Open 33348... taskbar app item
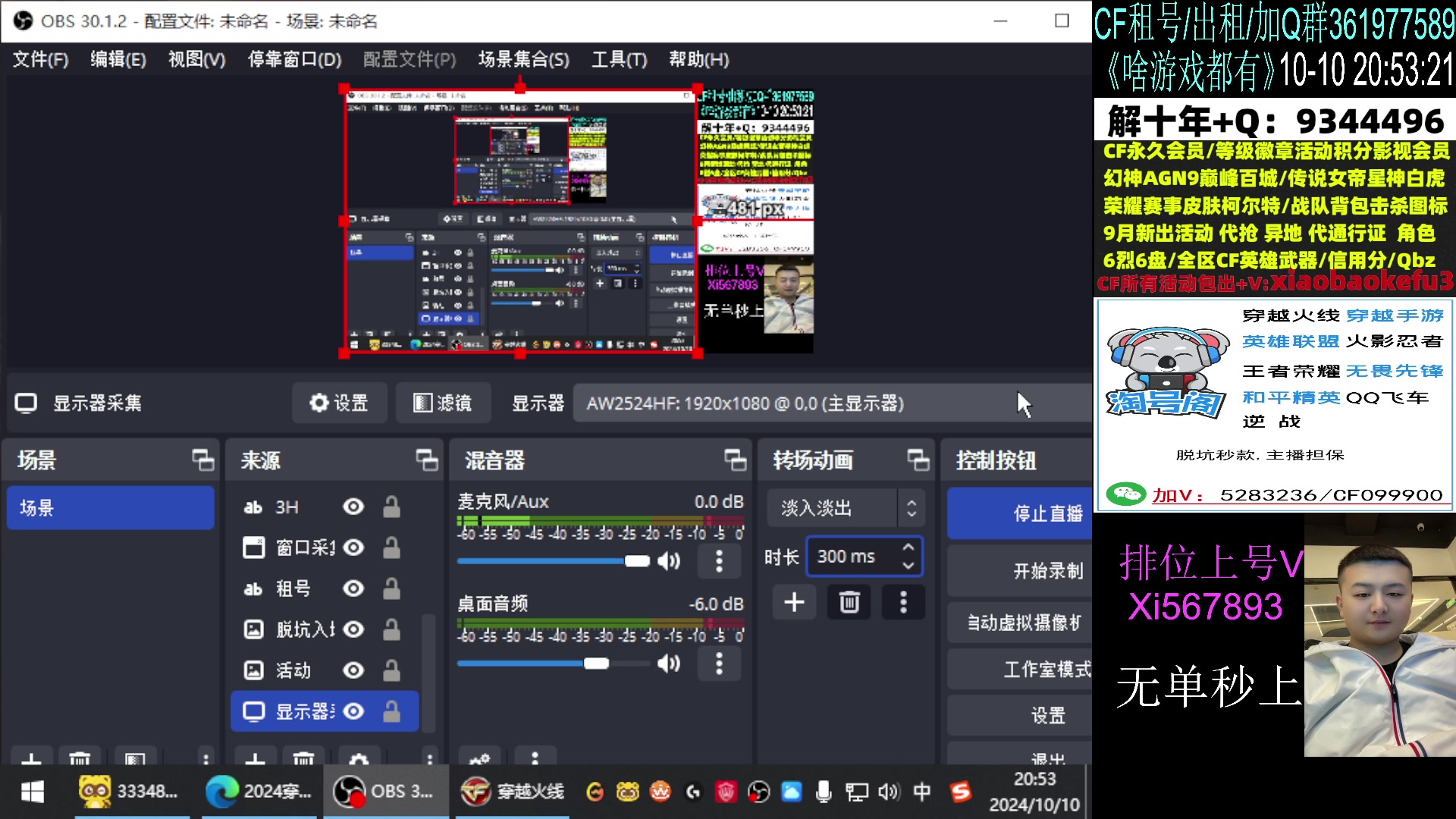Viewport: 1456px width, 819px height. 132,792
